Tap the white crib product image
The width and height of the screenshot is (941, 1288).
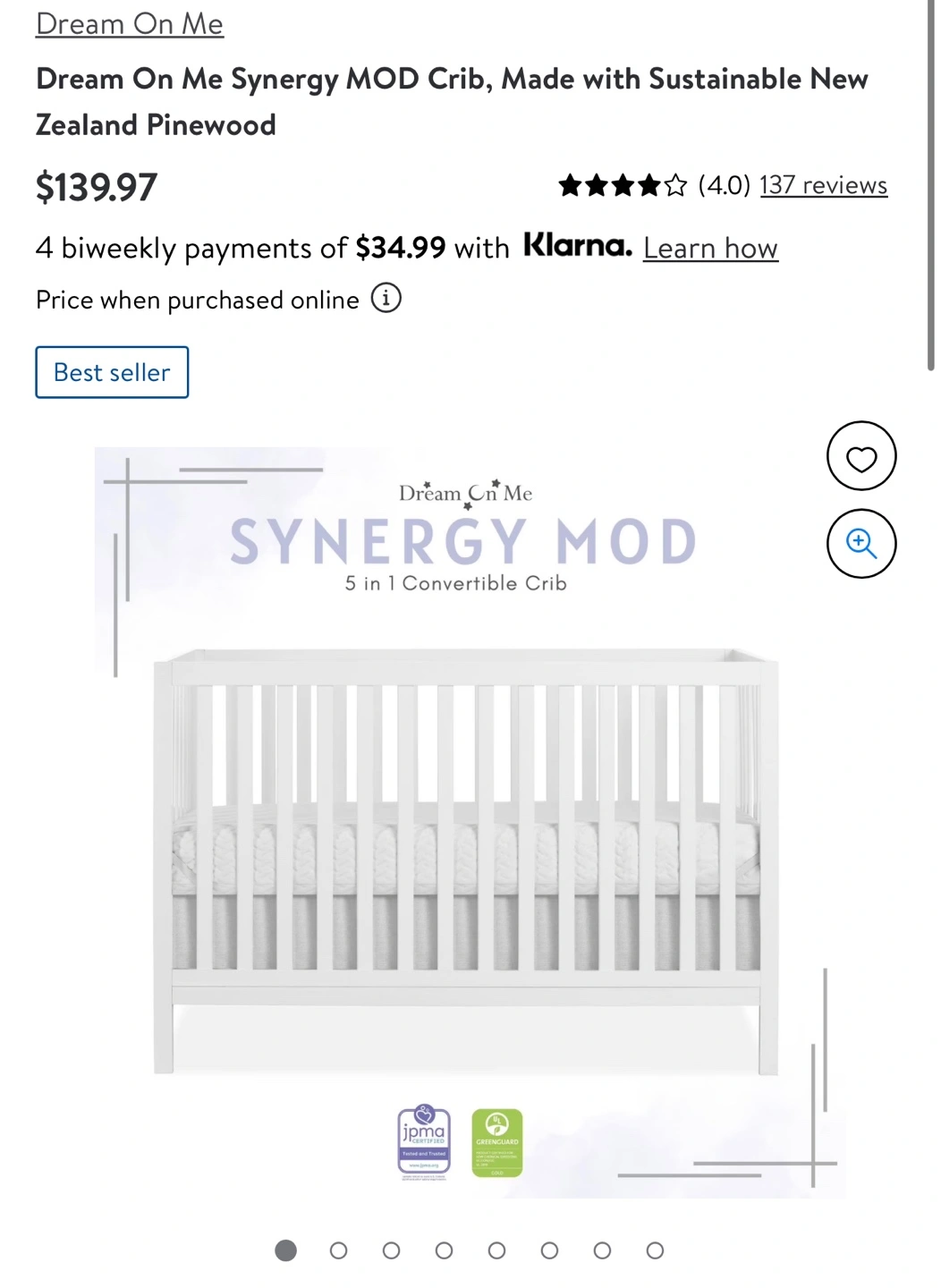coord(465,859)
